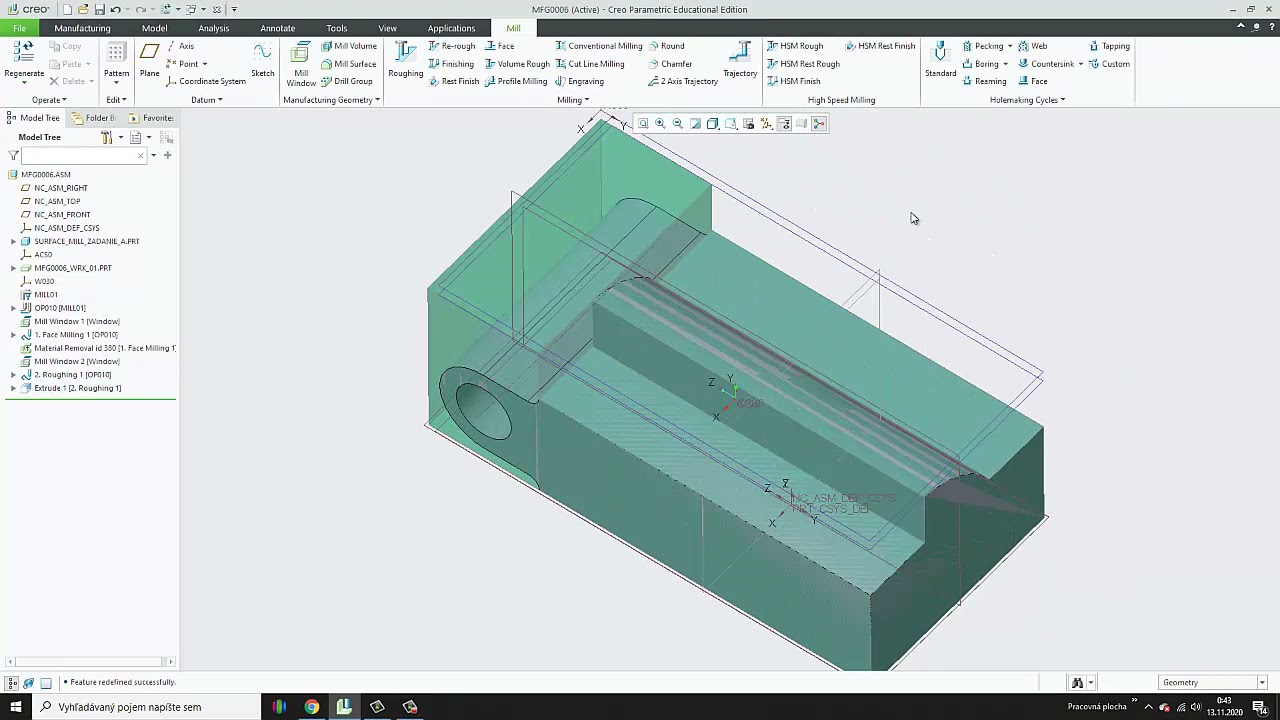Create a datum Plane
This screenshot has height=720, width=1280.
pyautogui.click(x=149, y=60)
